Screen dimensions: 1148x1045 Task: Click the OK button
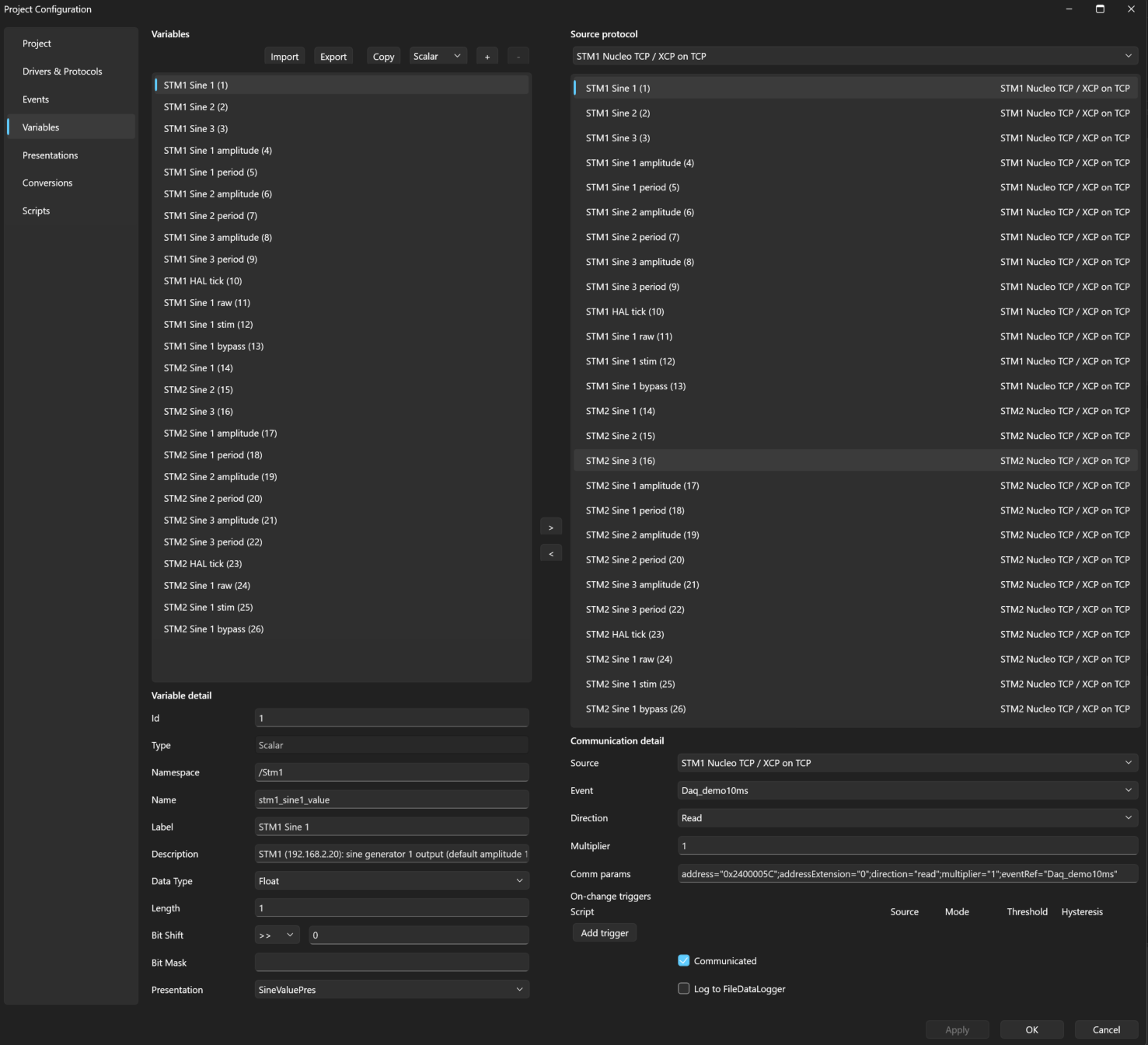click(1032, 1030)
